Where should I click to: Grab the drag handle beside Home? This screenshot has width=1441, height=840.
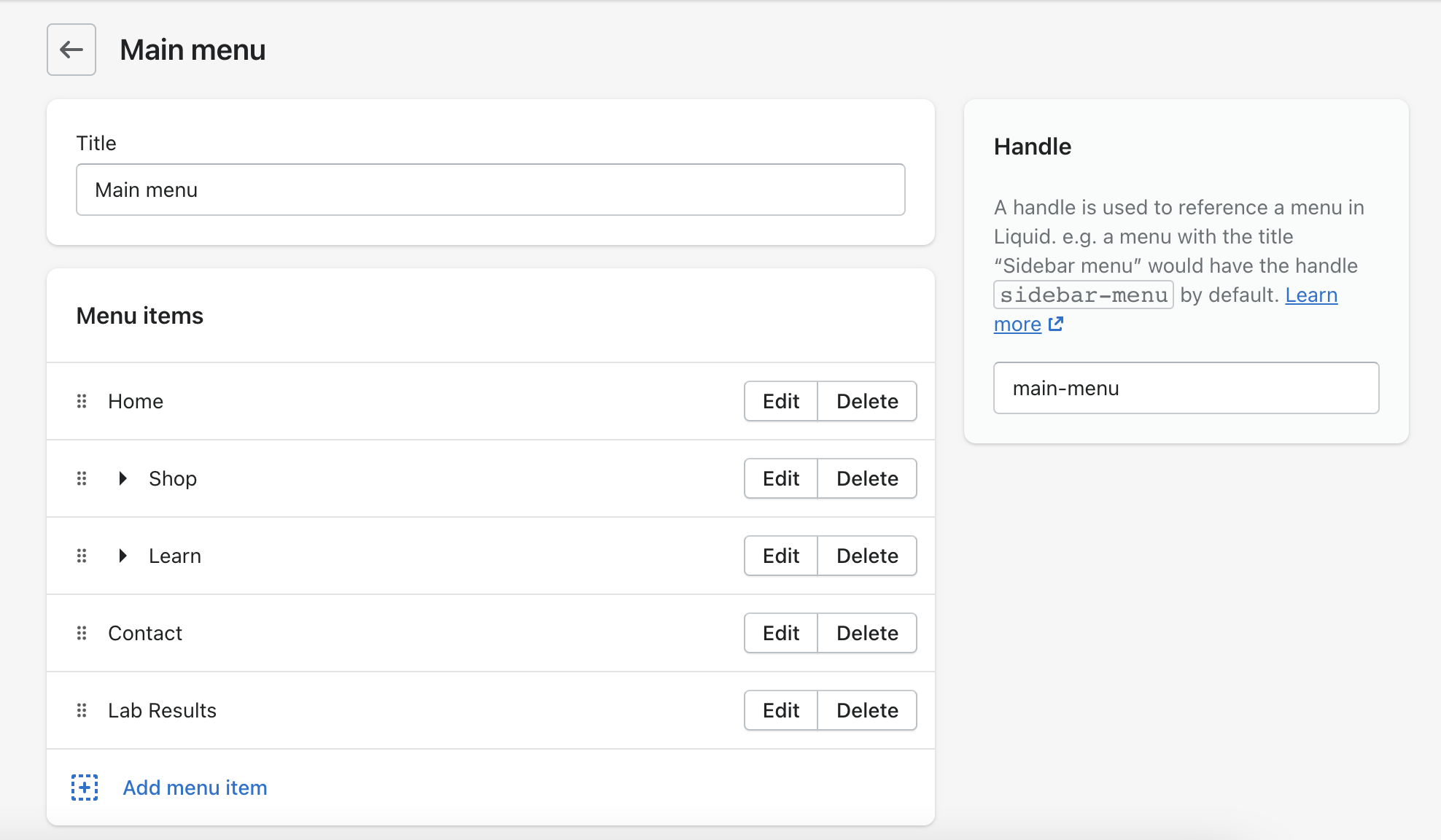pyautogui.click(x=81, y=401)
